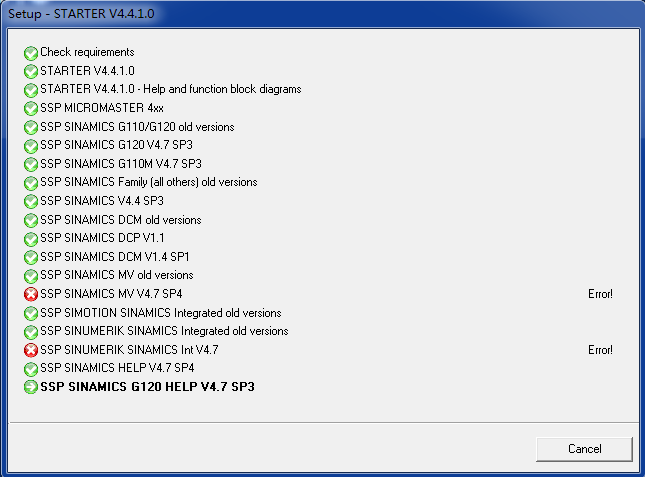This screenshot has height=477, width=645.
Task: Select SSP SINAMICS G120 V4.7 SP3 entry
Action: pyautogui.click(x=116, y=145)
